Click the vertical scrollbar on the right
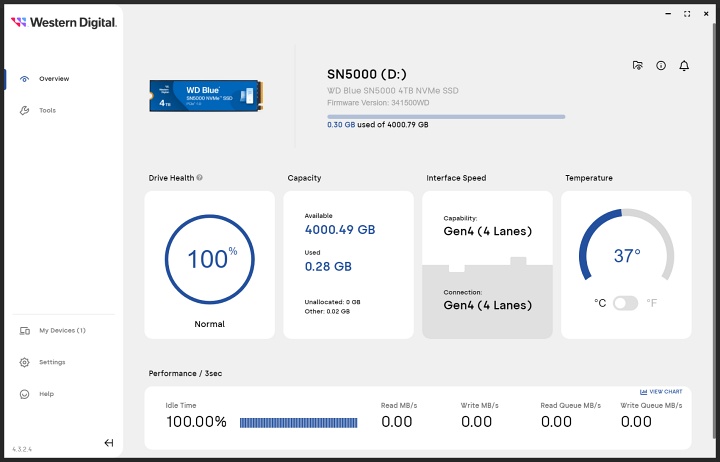This screenshot has height=462, width=720. (x=714, y=230)
